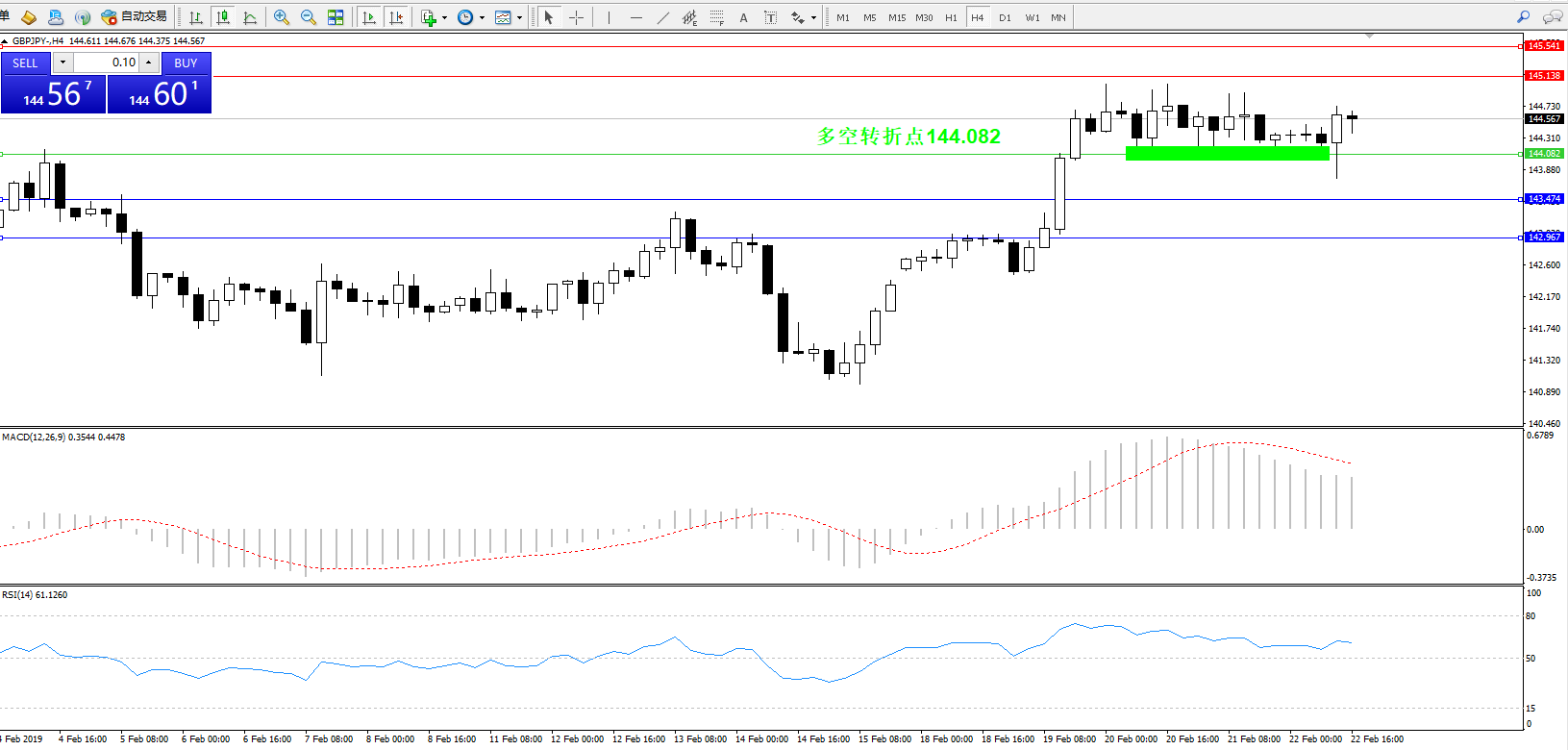
Task: Open the indicators list dropdown arrow
Action: pyautogui.click(x=444, y=18)
